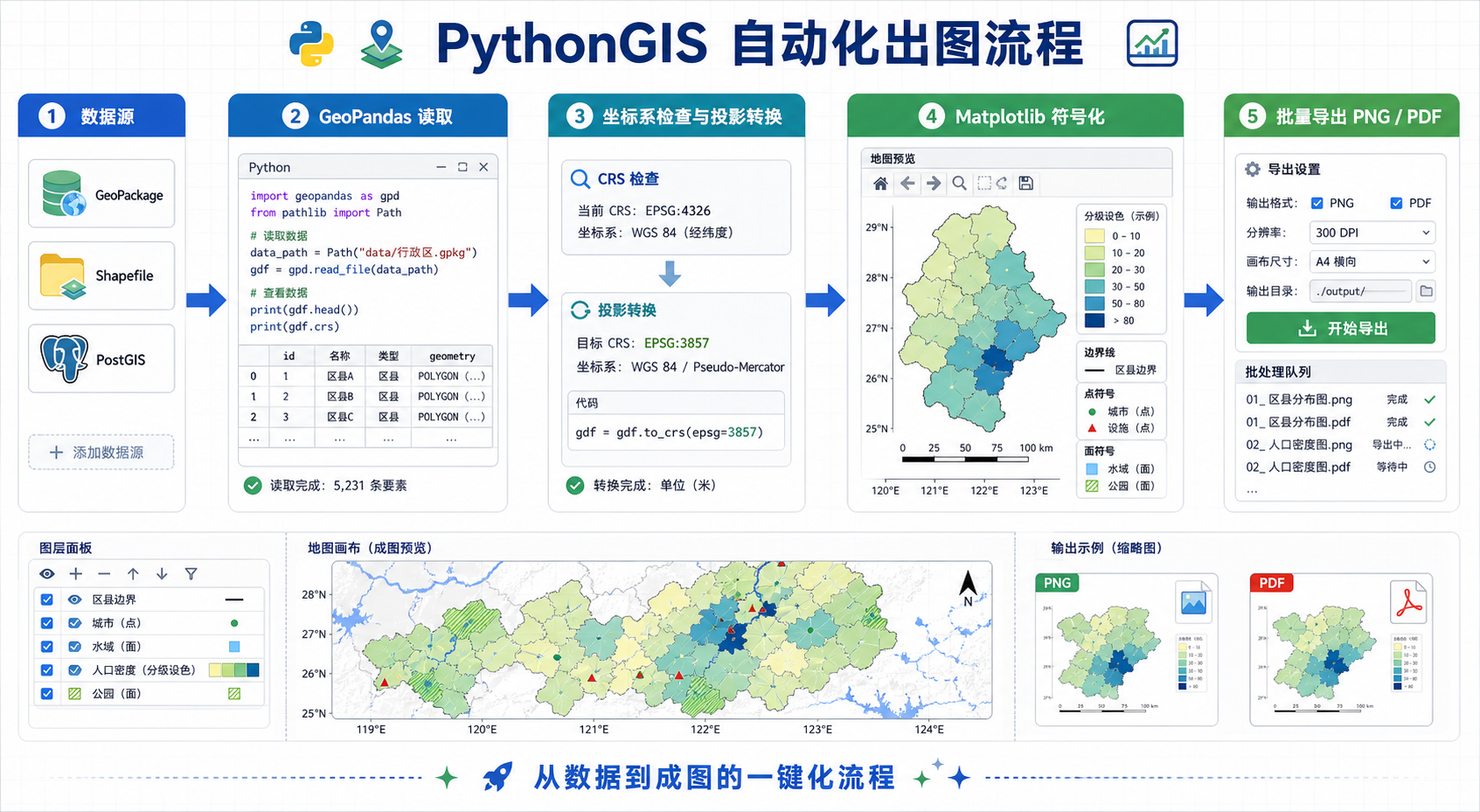Uncheck the 水域（面） layer checkbox
The width and height of the screenshot is (1480, 812).
47,647
